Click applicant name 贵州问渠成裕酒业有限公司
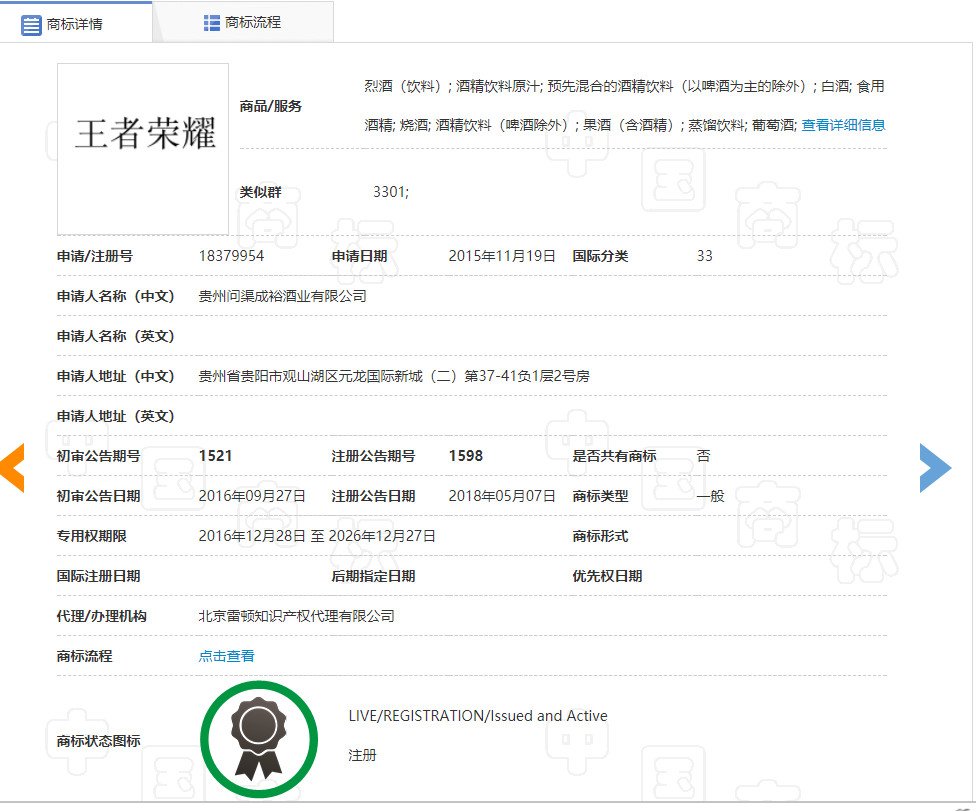 click(282, 296)
